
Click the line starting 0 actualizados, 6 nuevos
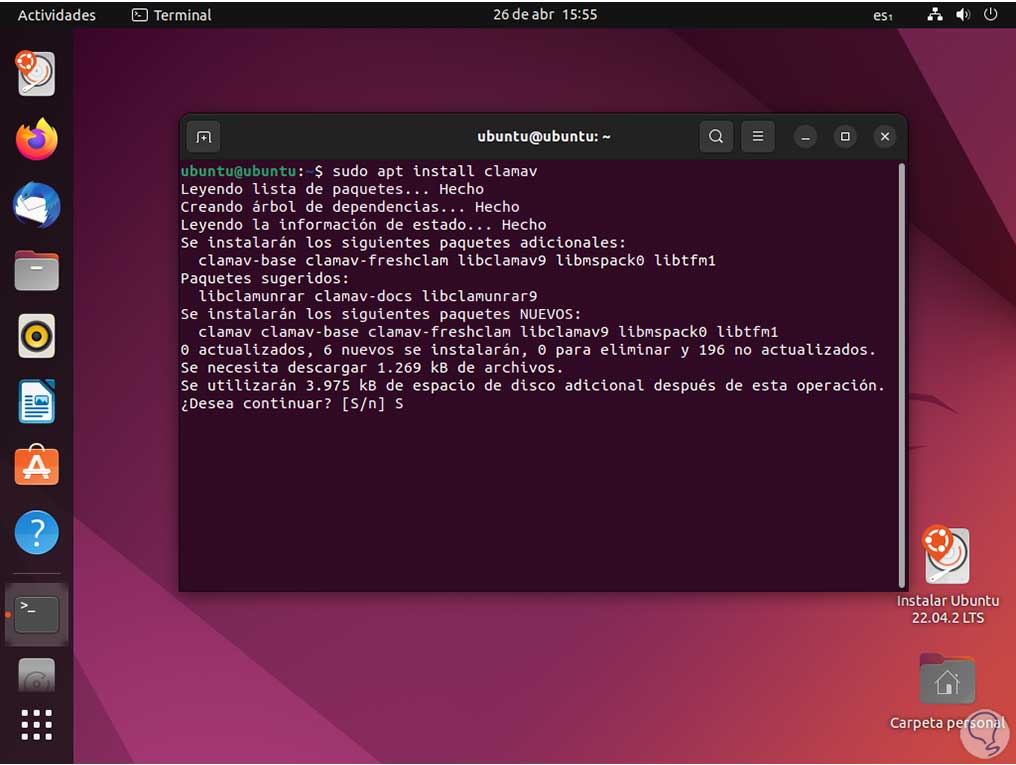tap(528, 350)
